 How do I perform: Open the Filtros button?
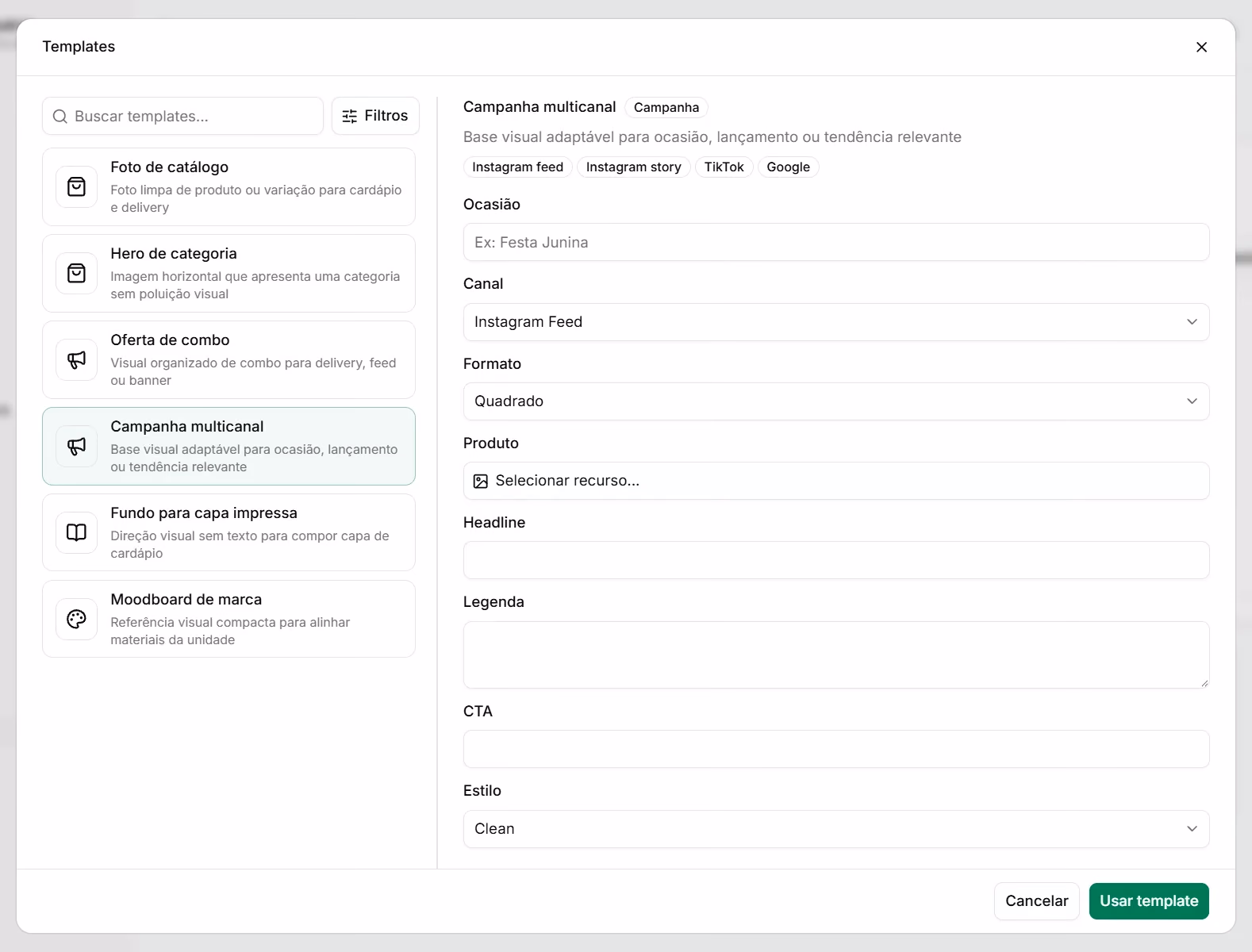[375, 116]
